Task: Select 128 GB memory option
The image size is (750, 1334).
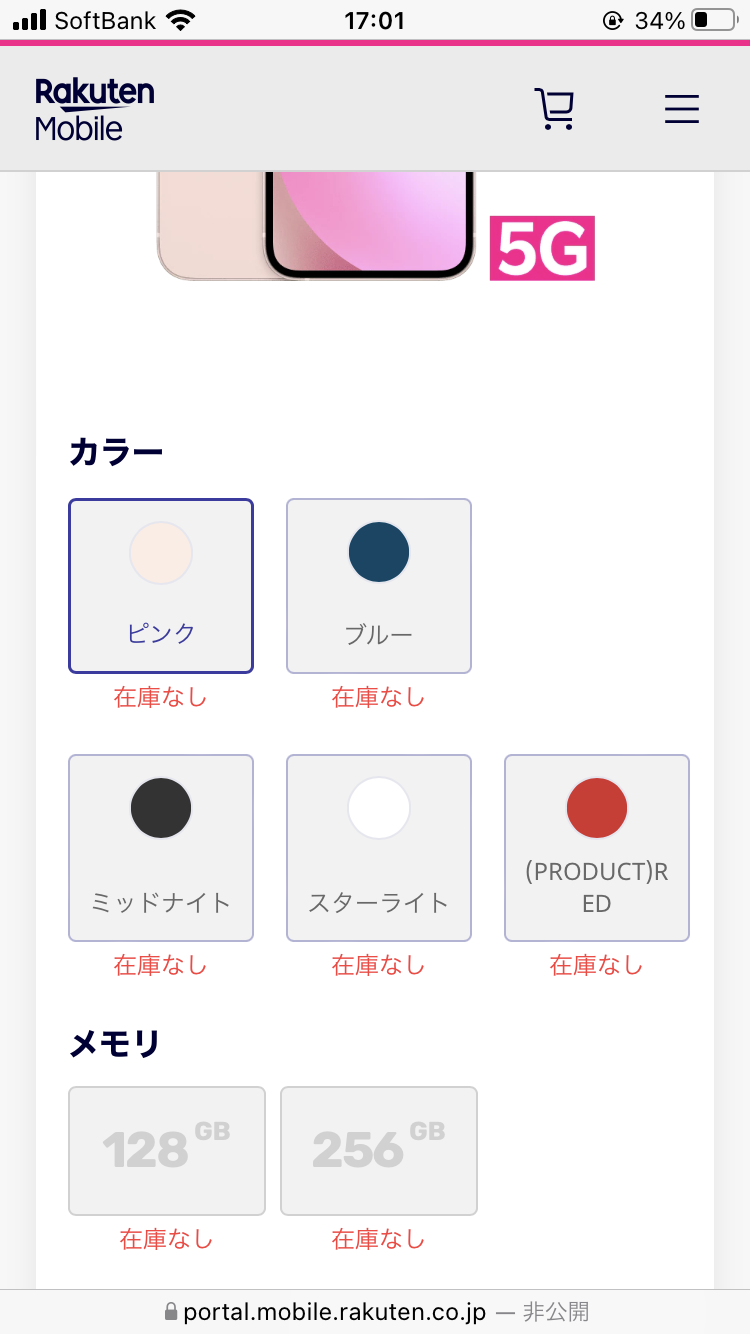Action: point(167,1150)
